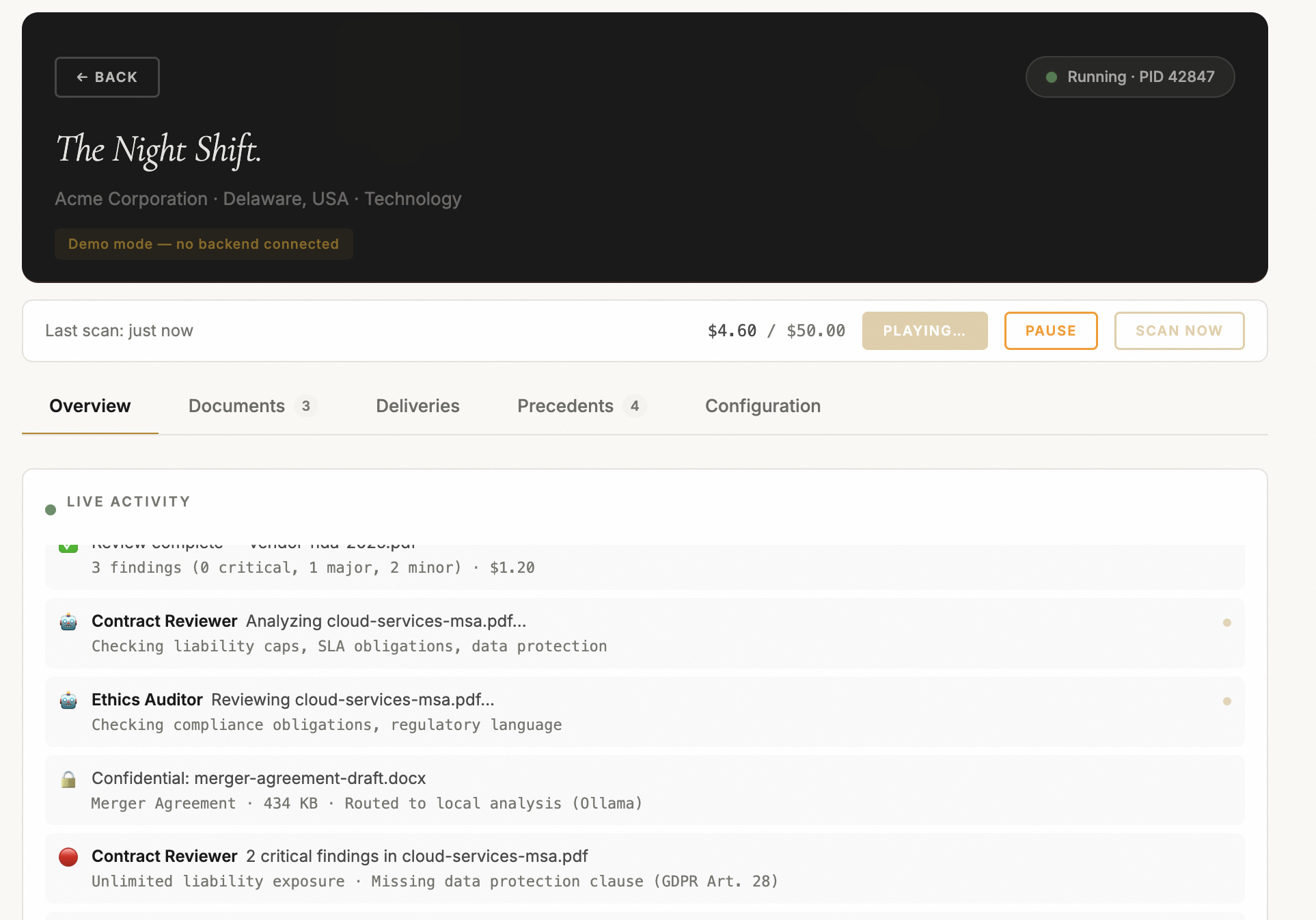The image size is (1316, 920).
Task: Click the red critical findings circle icon
Action: (x=68, y=857)
